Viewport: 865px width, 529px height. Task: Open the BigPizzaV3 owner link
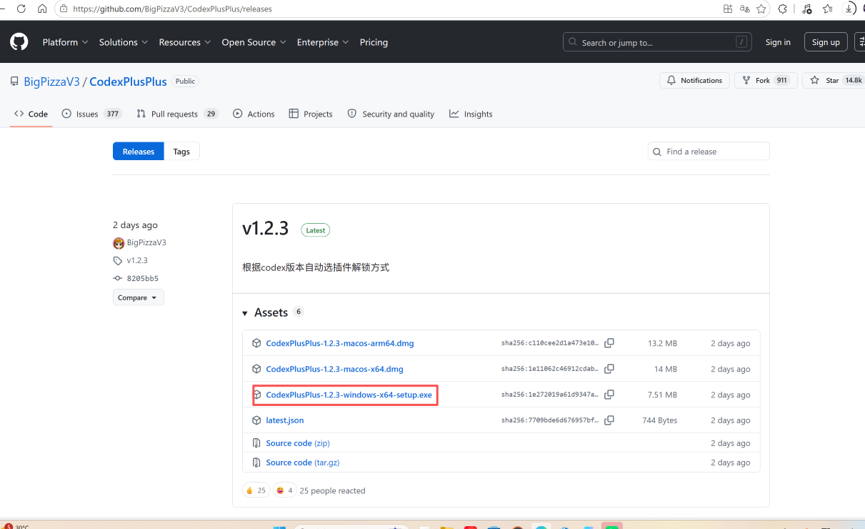click(x=51, y=82)
